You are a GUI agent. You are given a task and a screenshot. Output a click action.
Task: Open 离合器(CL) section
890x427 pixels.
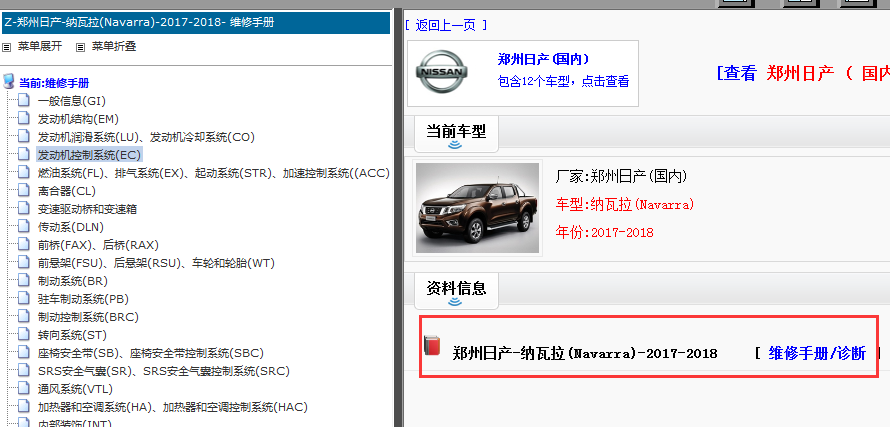coord(67,191)
